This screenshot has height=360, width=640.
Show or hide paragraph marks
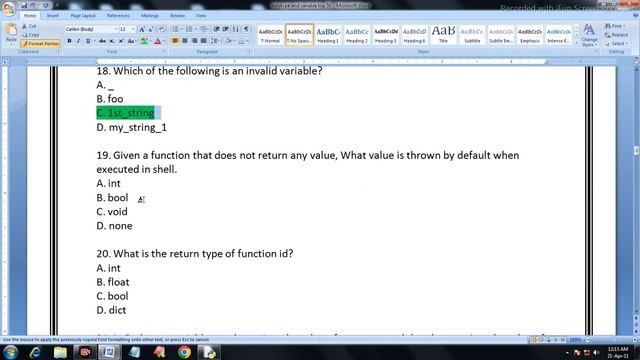click(246, 29)
